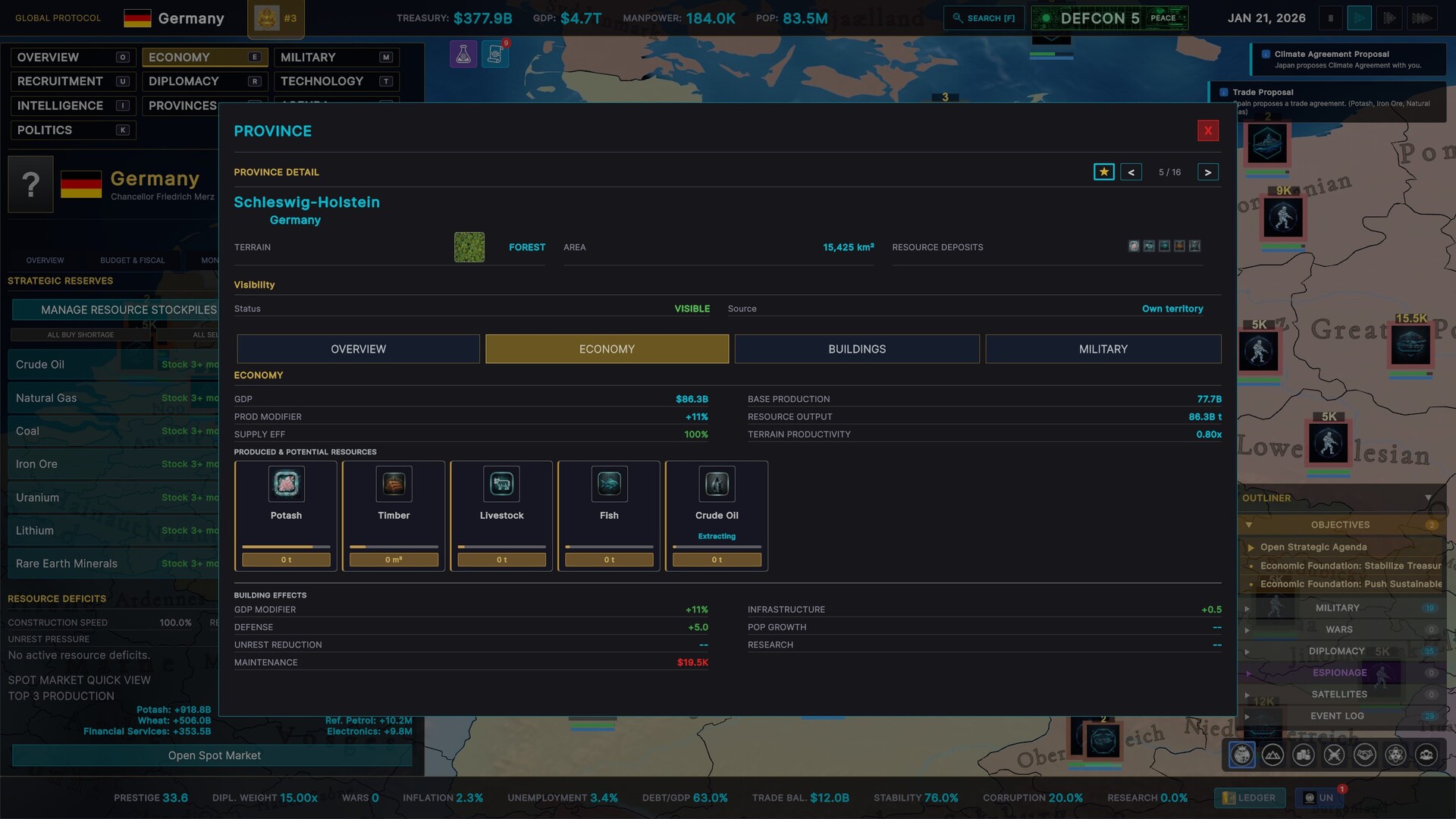Click the Timber stock progress bar
1456x819 pixels.
point(394,547)
